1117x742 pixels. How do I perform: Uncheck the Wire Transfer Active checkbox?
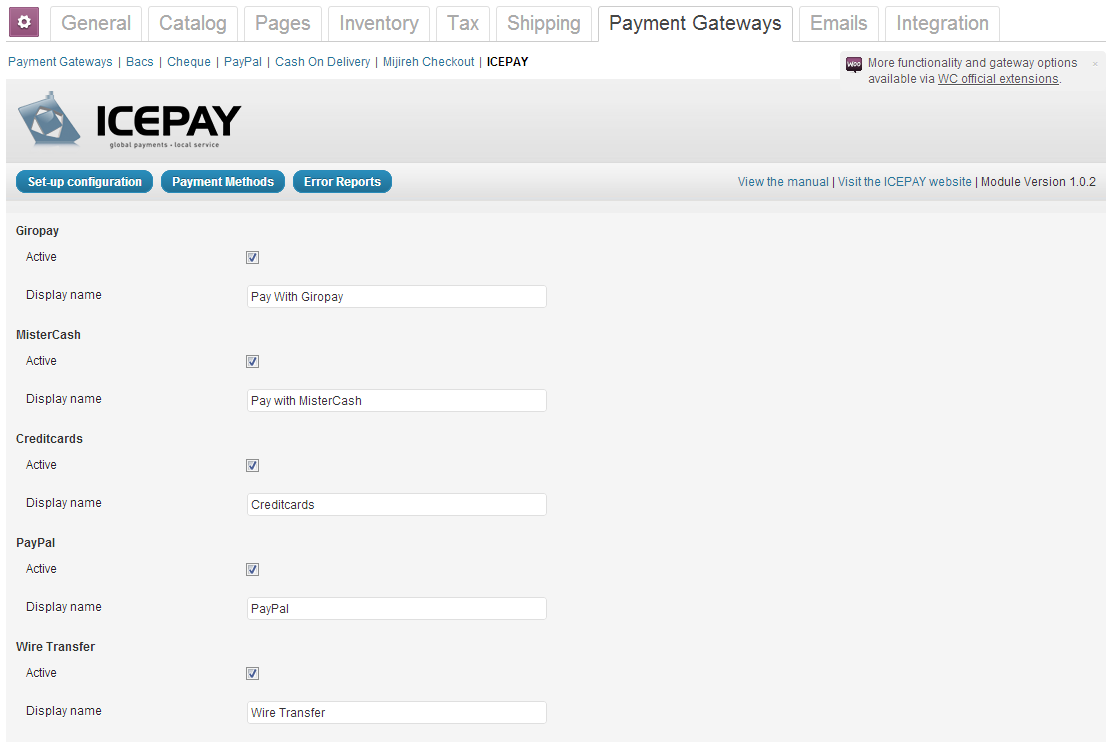pos(252,673)
